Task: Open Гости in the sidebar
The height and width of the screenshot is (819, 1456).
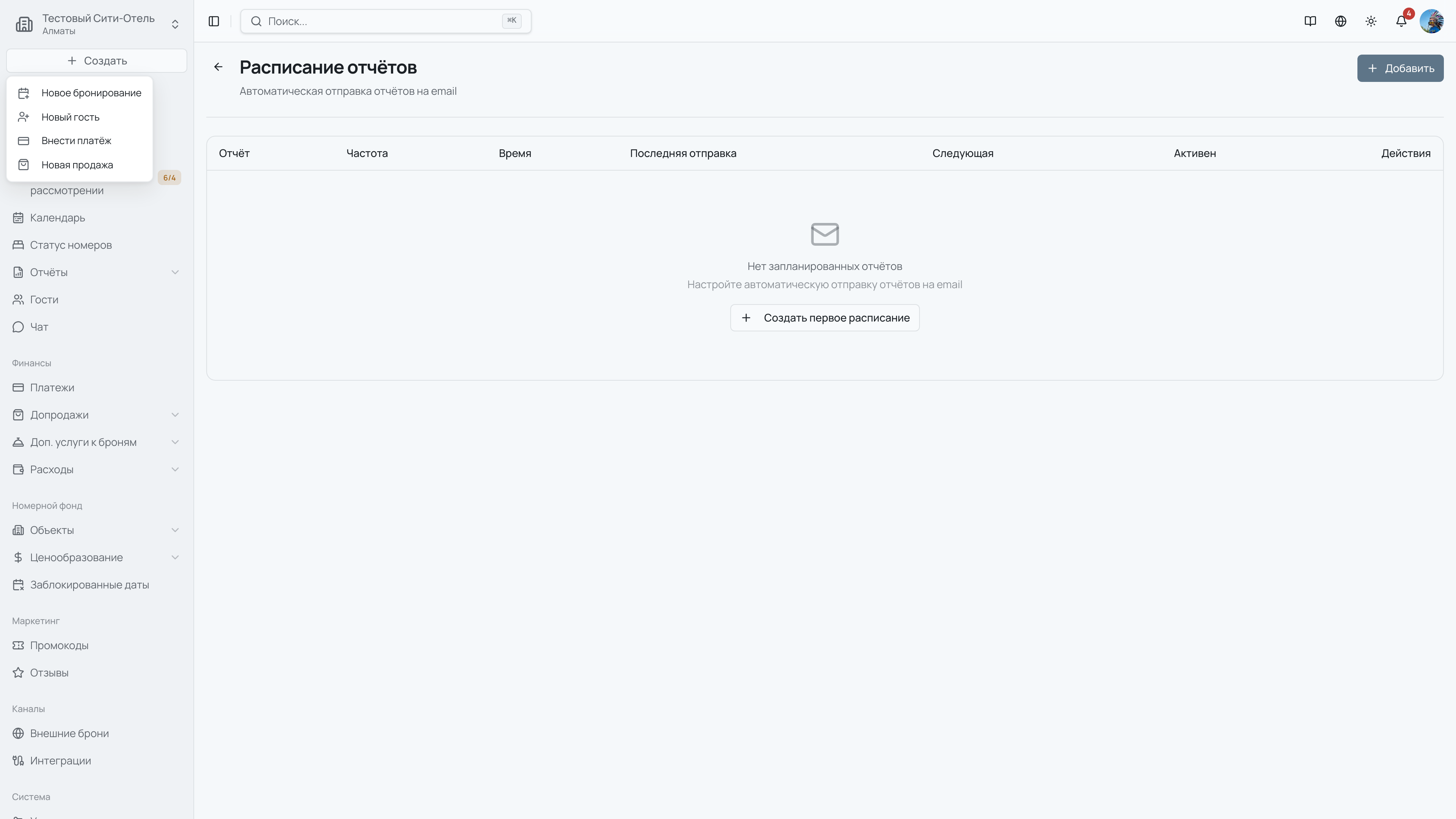Action: [x=97, y=300]
